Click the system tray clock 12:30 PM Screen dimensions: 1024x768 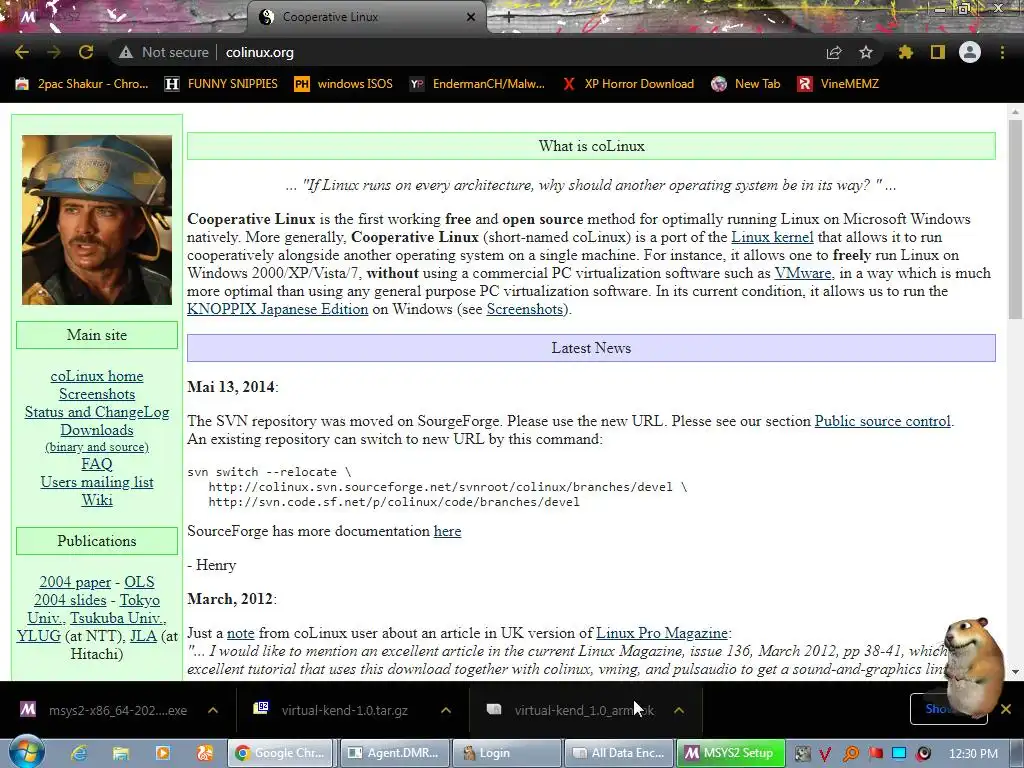point(973,754)
